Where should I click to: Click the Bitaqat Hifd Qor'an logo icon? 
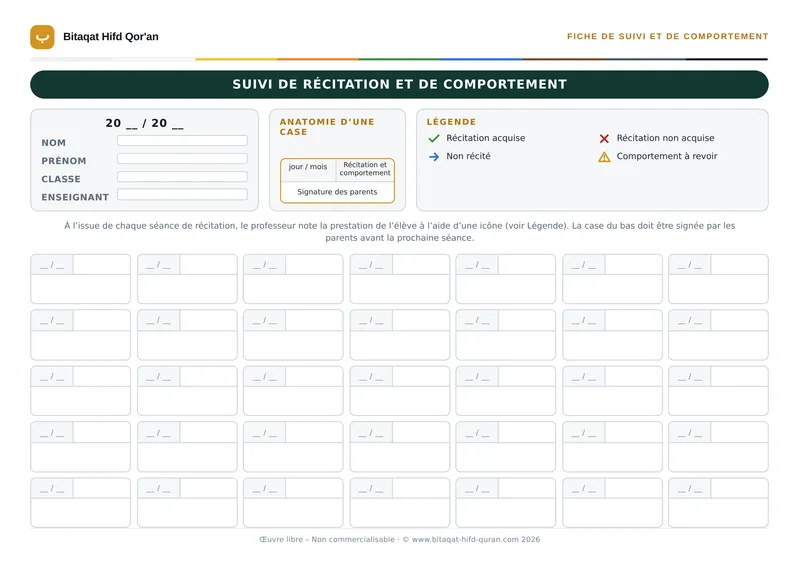click(42, 37)
